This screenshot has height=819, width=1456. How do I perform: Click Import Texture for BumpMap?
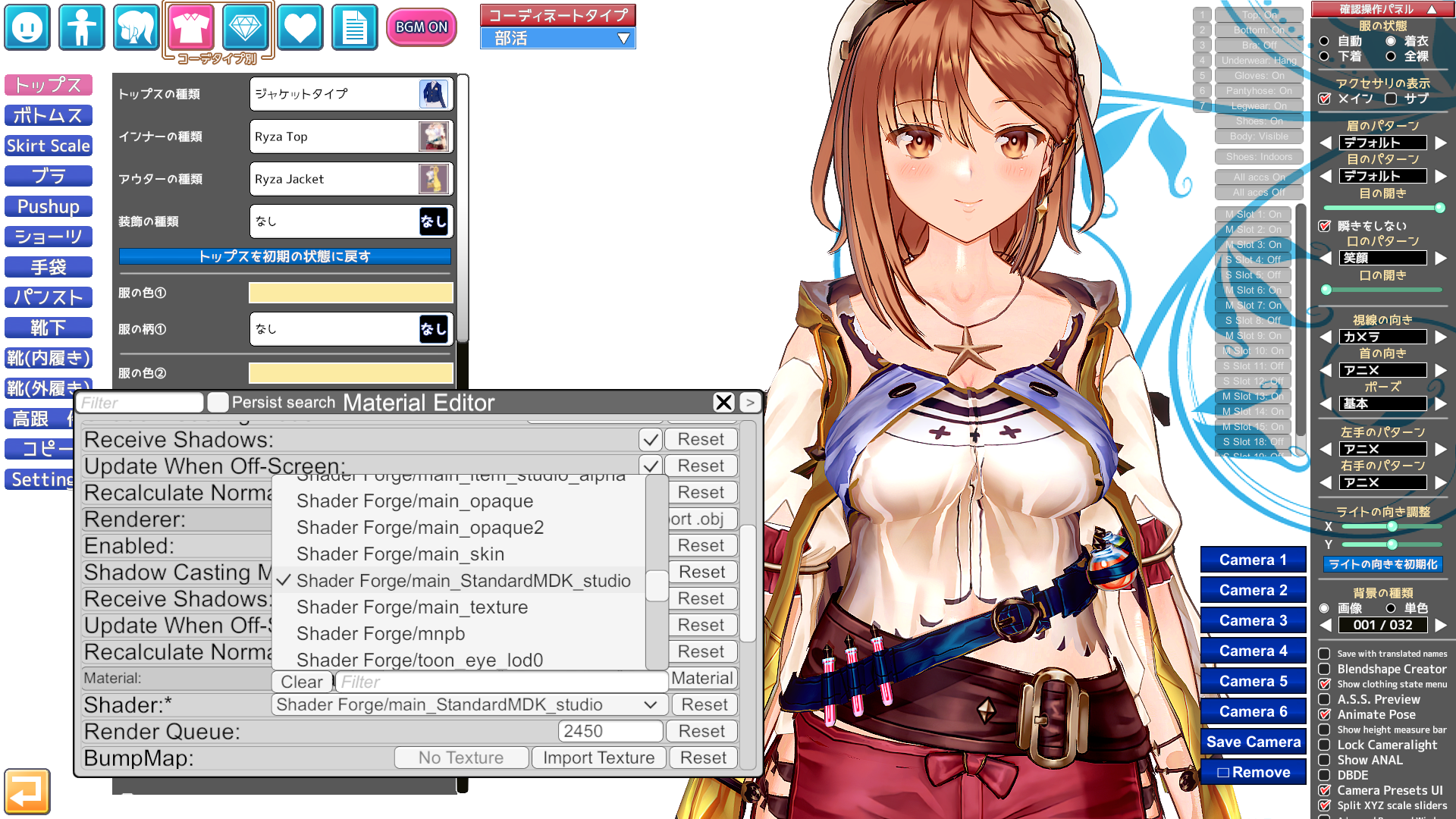(x=599, y=758)
